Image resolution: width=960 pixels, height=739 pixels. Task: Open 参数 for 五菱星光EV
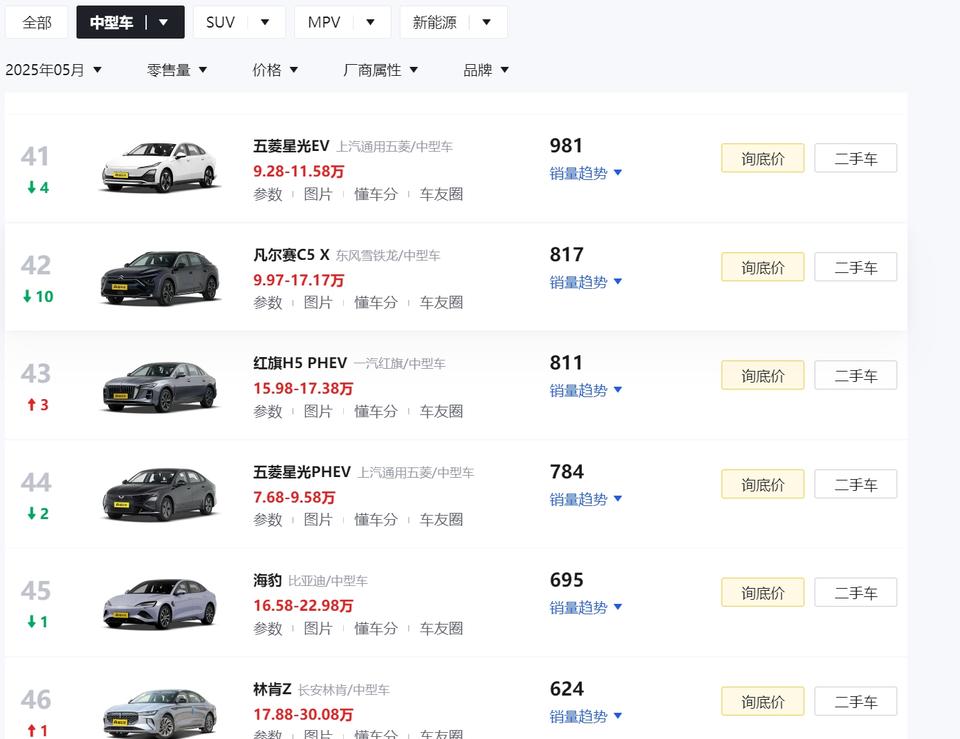point(268,194)
